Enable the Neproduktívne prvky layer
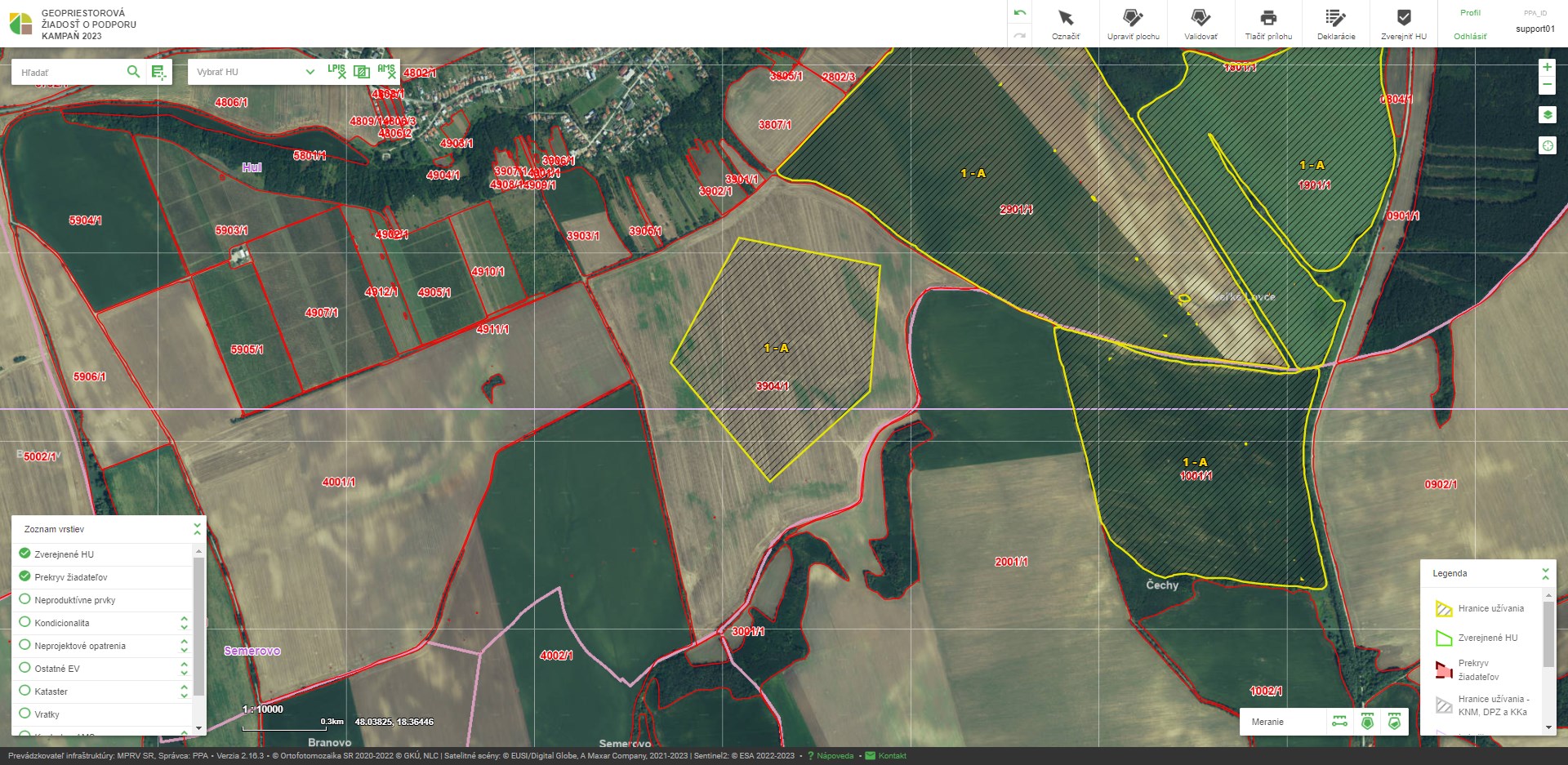Screen dimensions: 1568x765 24,599
